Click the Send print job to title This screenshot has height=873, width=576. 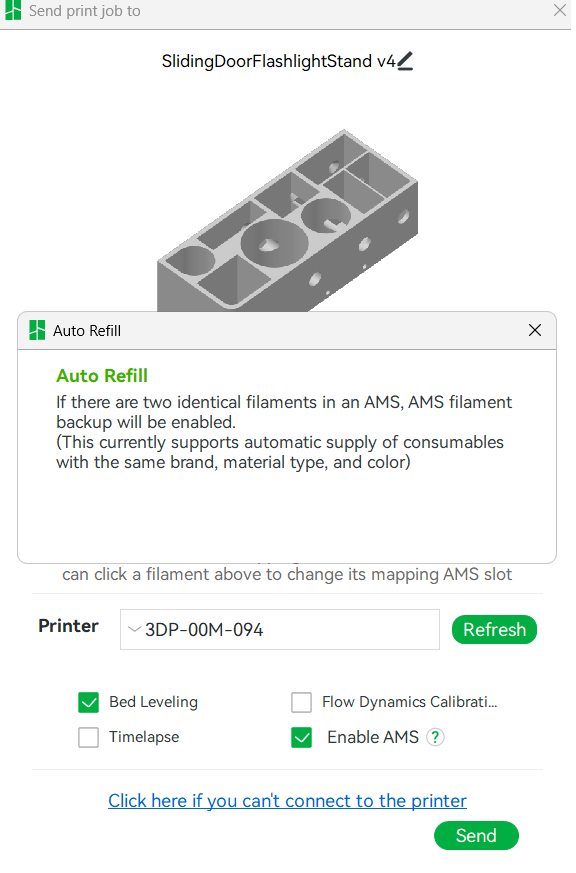coord(85,11)
